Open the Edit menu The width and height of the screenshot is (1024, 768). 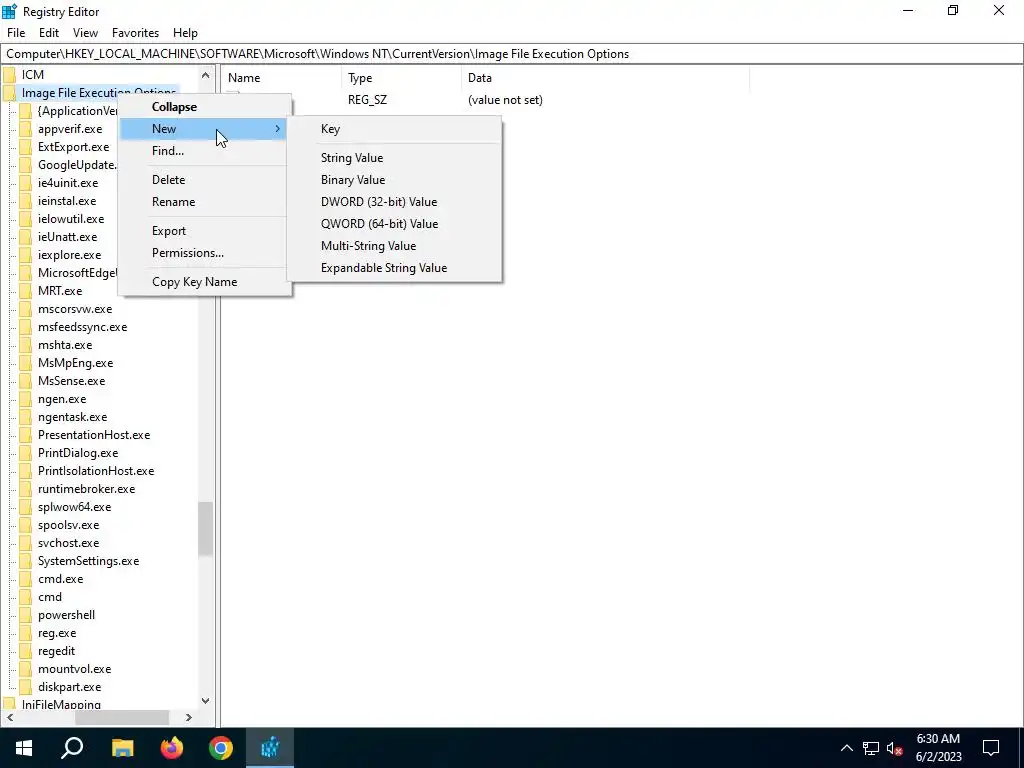pos(49,33)
